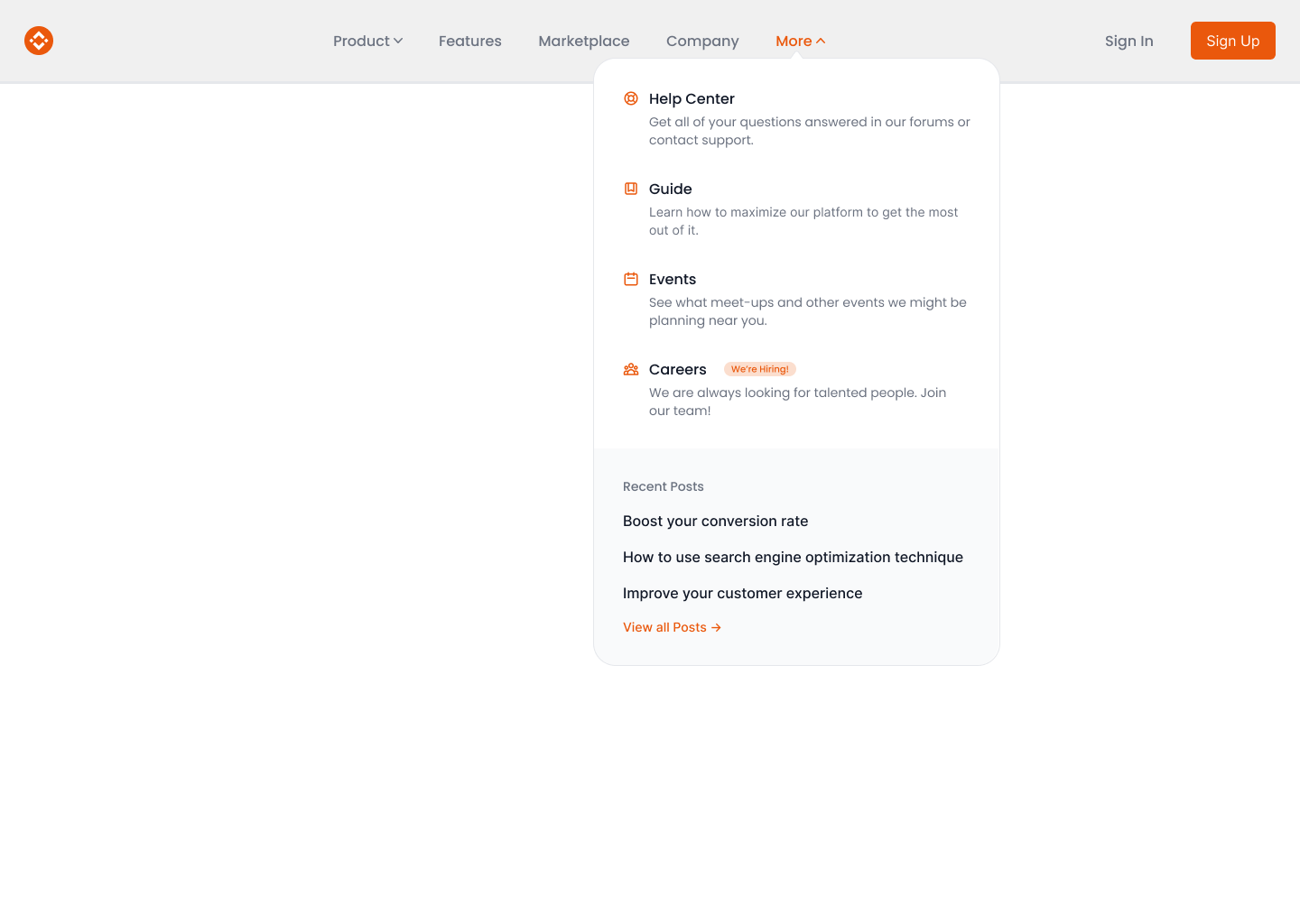Image resolution: width=1300 pixels, height=924 pixels.
Task: Click the arrow beside View all Posts
Action: click(716, 627)
